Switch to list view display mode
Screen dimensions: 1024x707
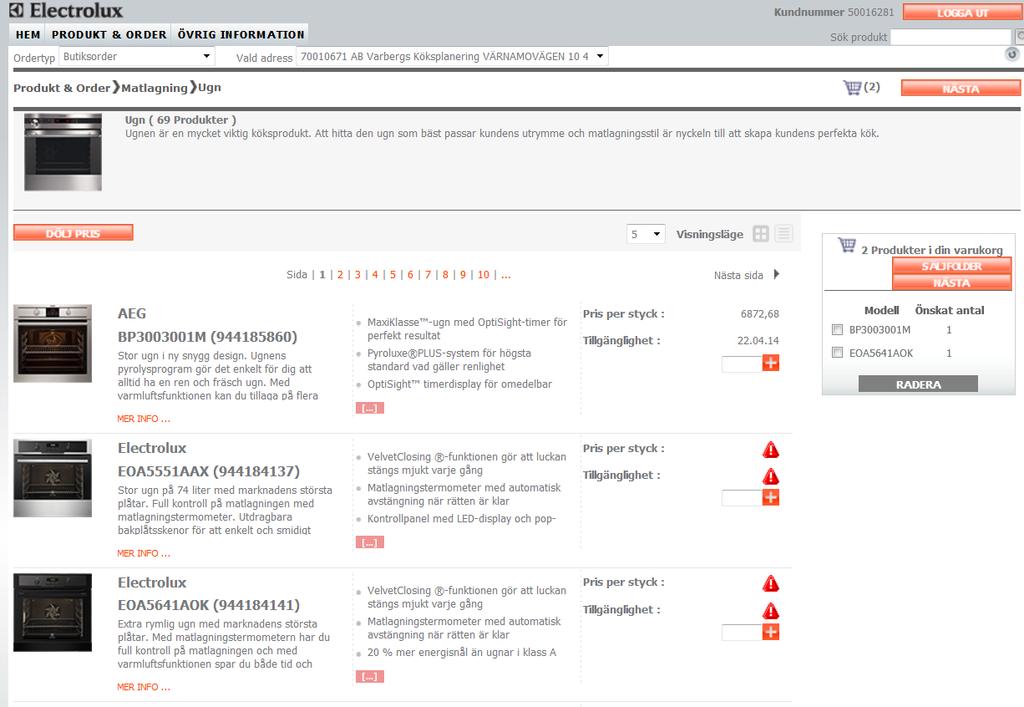pyautogui.click(x=784, y=234)
